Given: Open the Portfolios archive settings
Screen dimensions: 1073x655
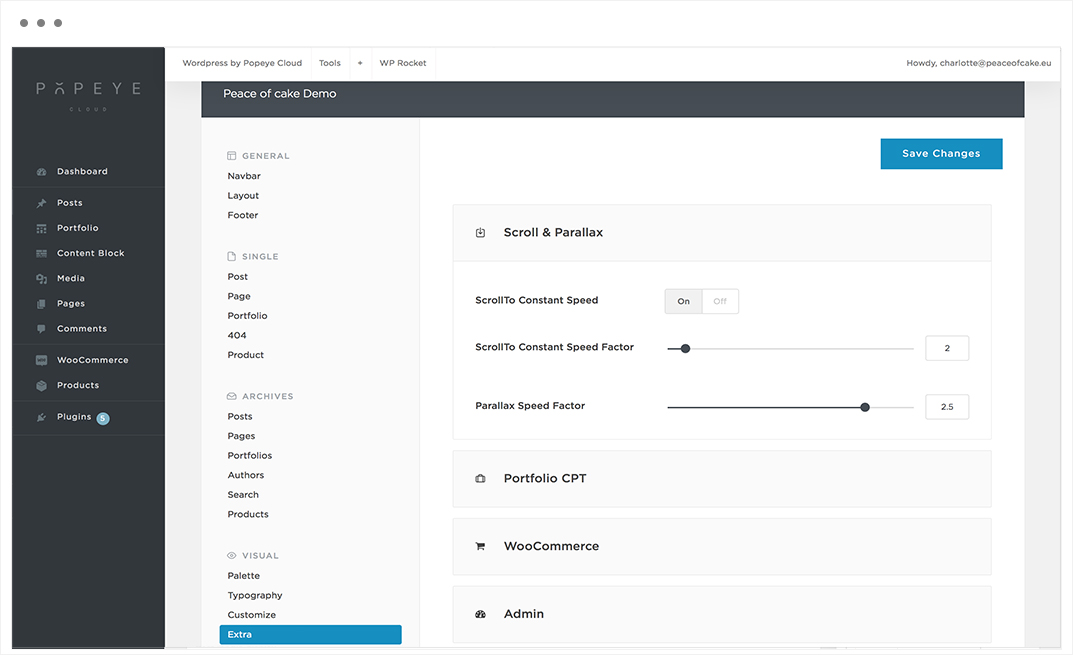Looking at the screenshot, I should [x=250, y=456].
